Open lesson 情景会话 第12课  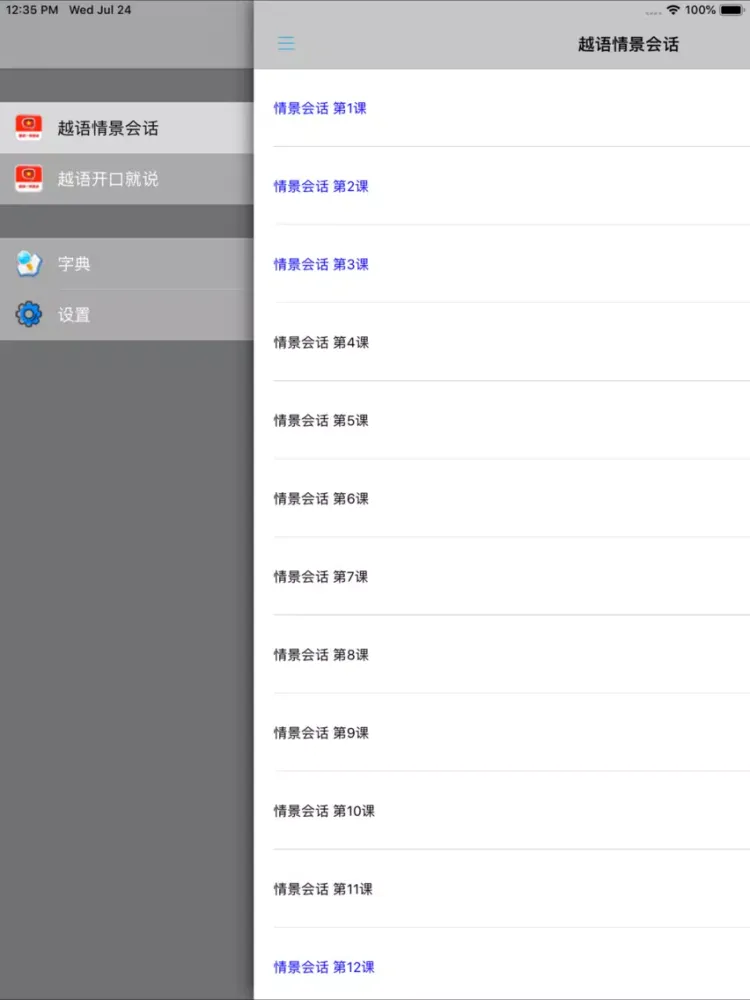[x=502, y=964]
